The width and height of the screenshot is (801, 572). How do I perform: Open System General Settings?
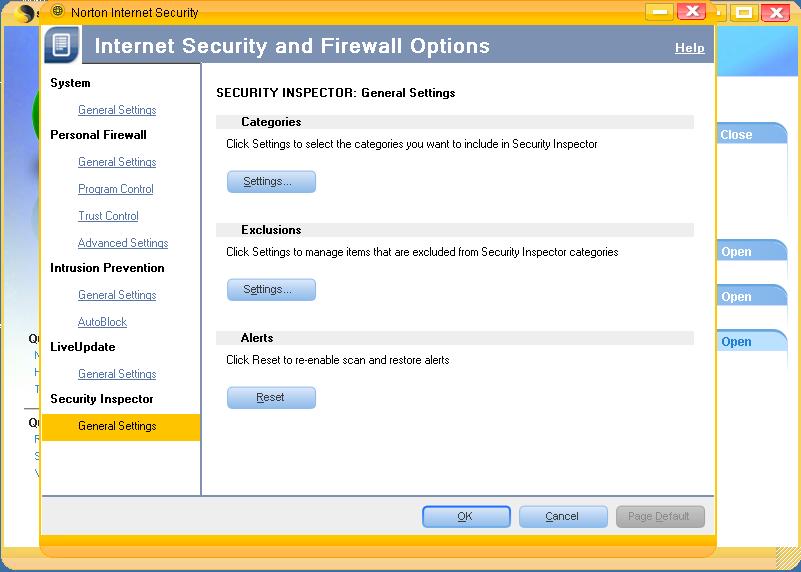117,110
